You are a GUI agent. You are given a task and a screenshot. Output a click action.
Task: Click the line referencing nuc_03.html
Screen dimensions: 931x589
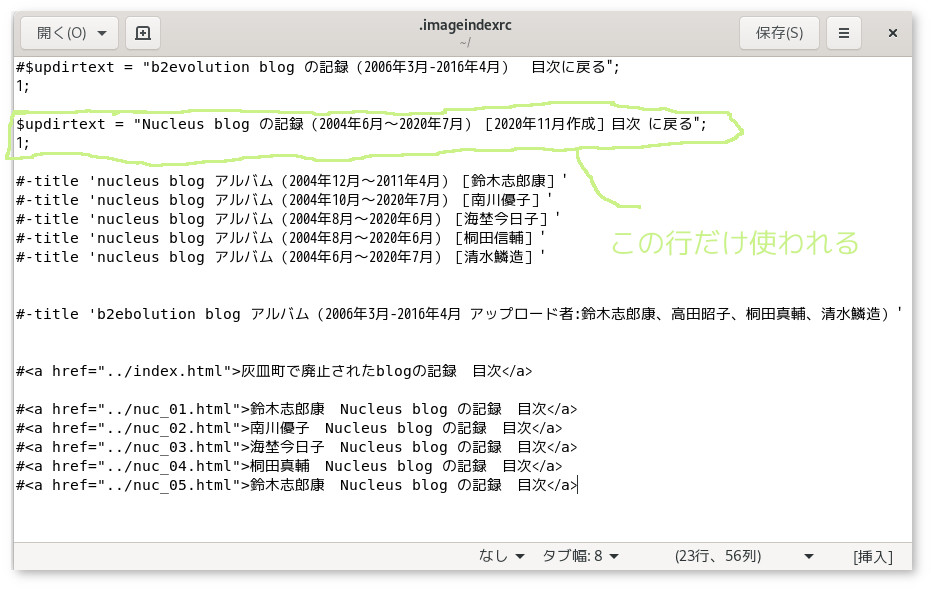point(296,447)
